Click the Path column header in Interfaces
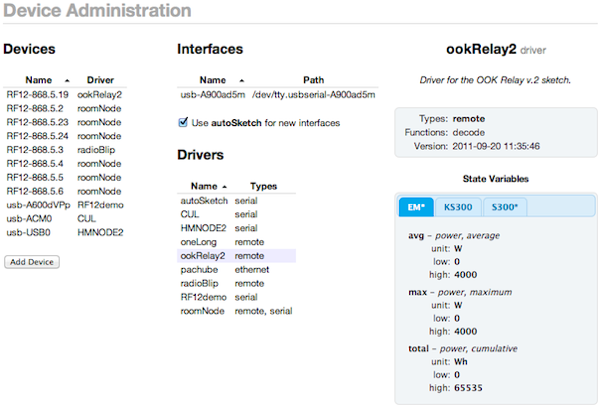The height and width of the screenshot is (407, 600). tap(313, 80)
